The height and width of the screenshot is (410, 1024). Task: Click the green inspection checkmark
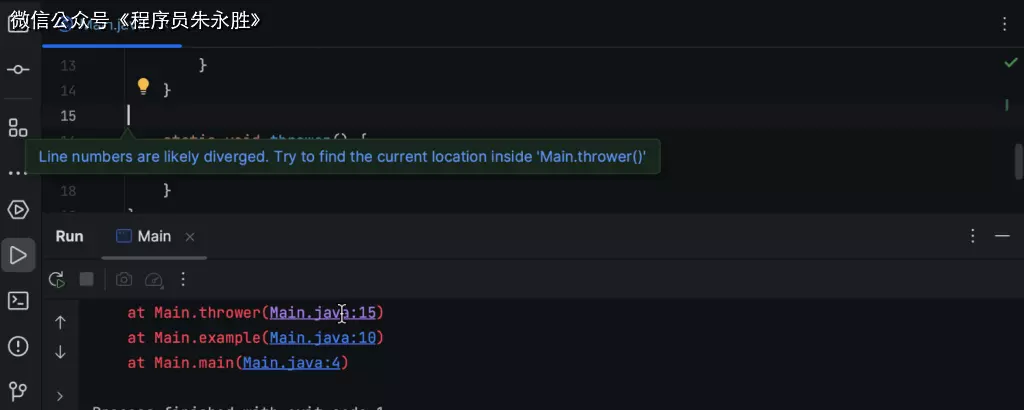tap(1010, 62)
